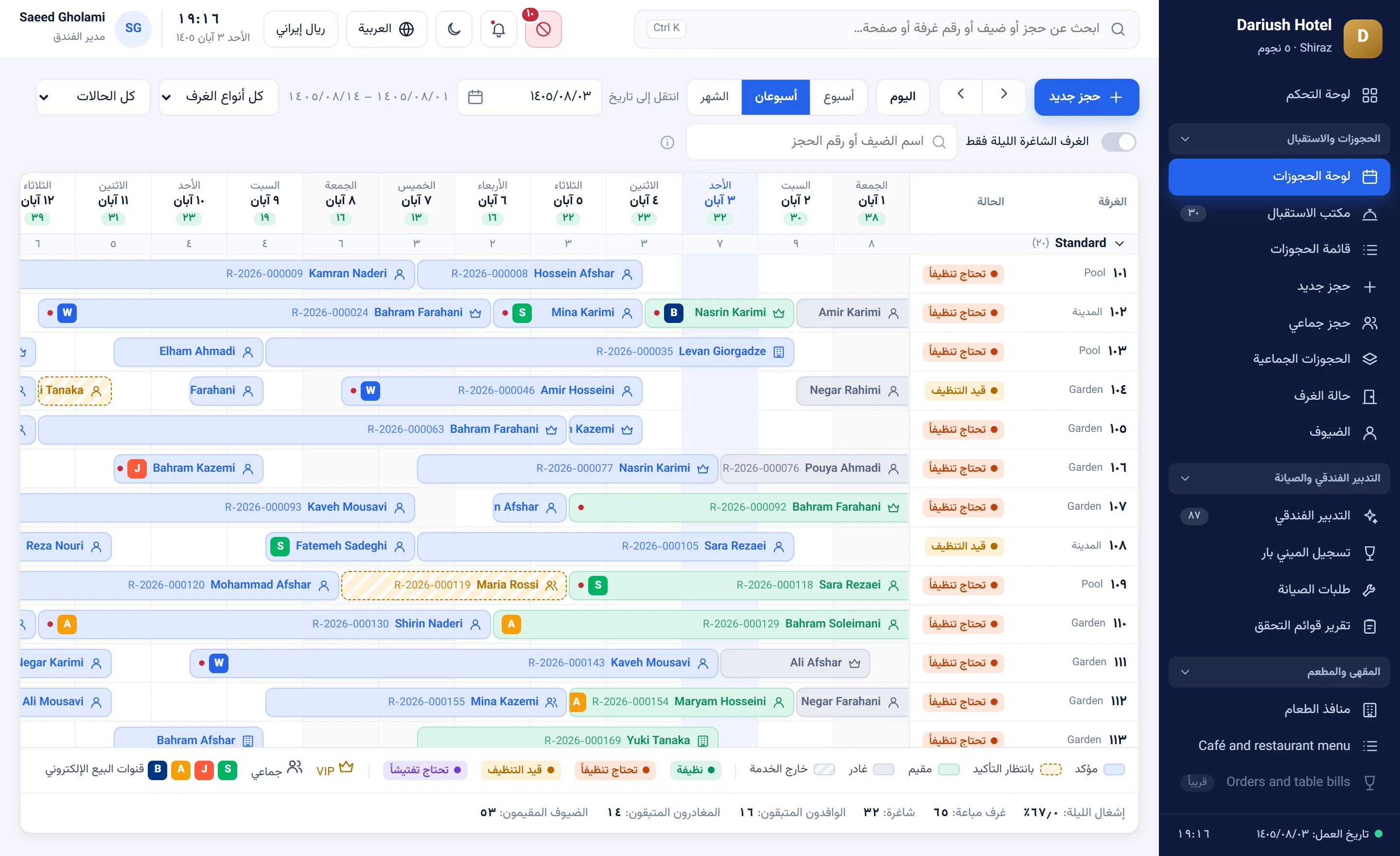Toggle الغرف الشاغرة الليلة فقط switch
The width and height of the screenshot is (1400, 856).
coord(1118,142)
